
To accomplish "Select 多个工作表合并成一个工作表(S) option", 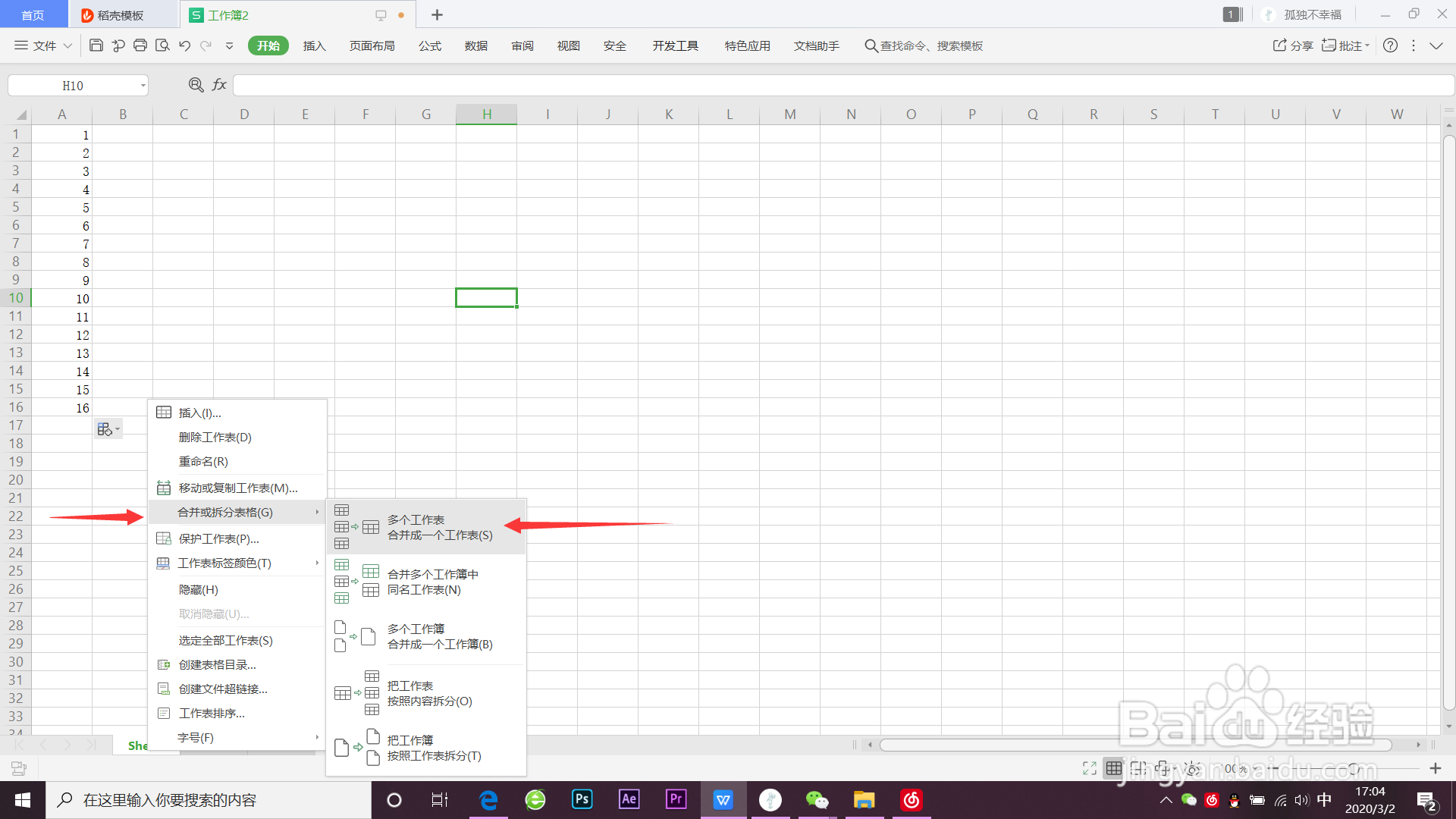I will point(440,527).
